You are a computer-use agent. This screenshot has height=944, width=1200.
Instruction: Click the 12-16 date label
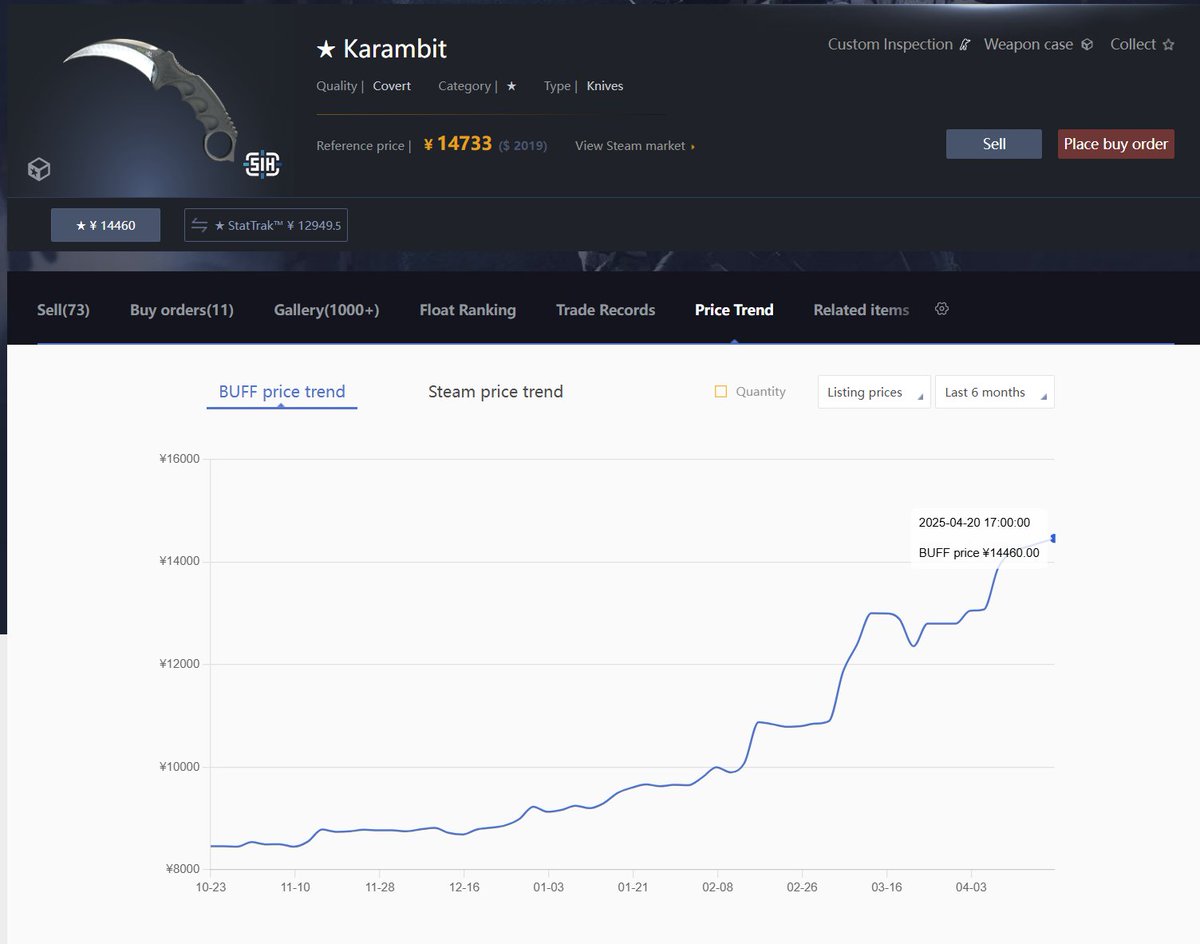tap(465, 887)
